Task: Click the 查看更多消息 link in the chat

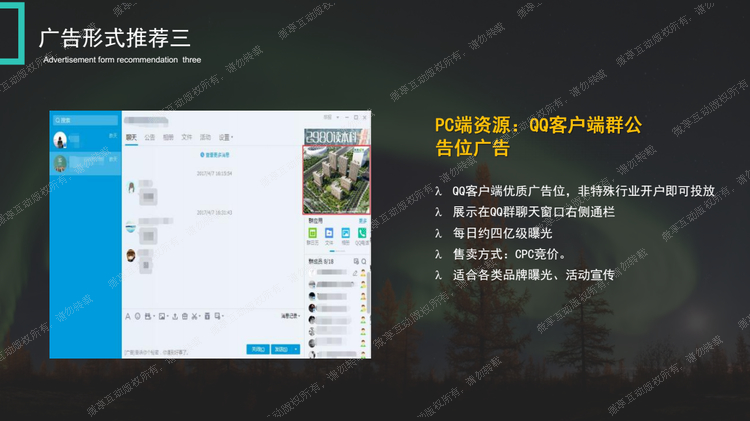Action: (215, 155)
